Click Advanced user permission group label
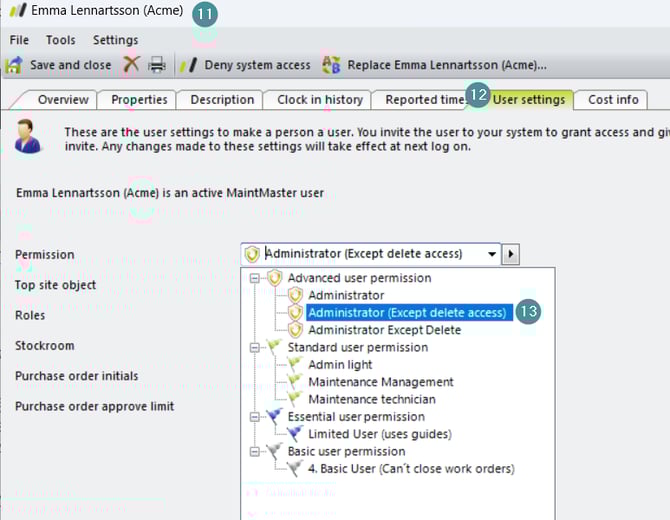The height and width of the screenshot is (520, 670). pyautogui.click(x=359, y=278)
